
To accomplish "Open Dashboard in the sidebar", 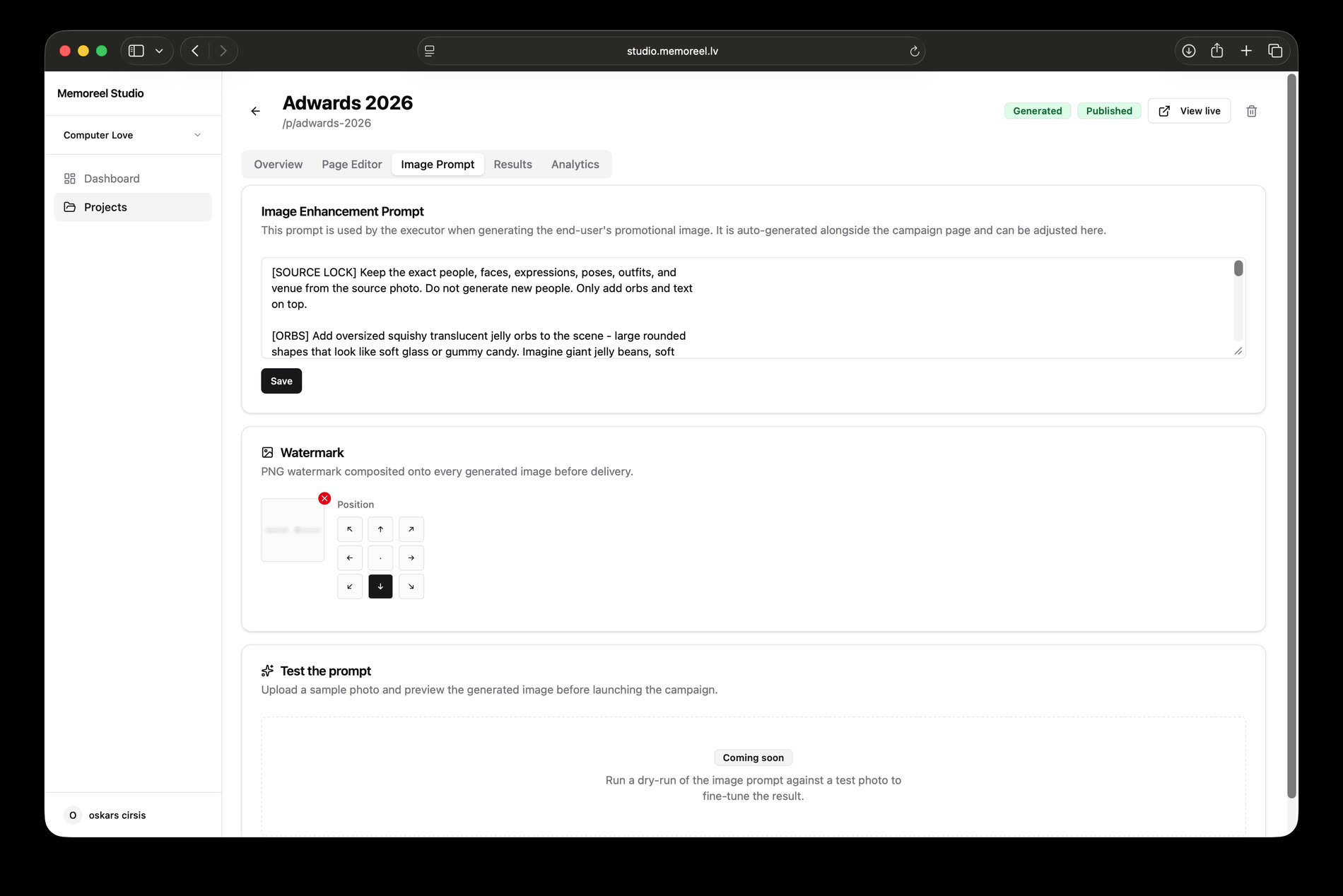I will pos(132,179).
